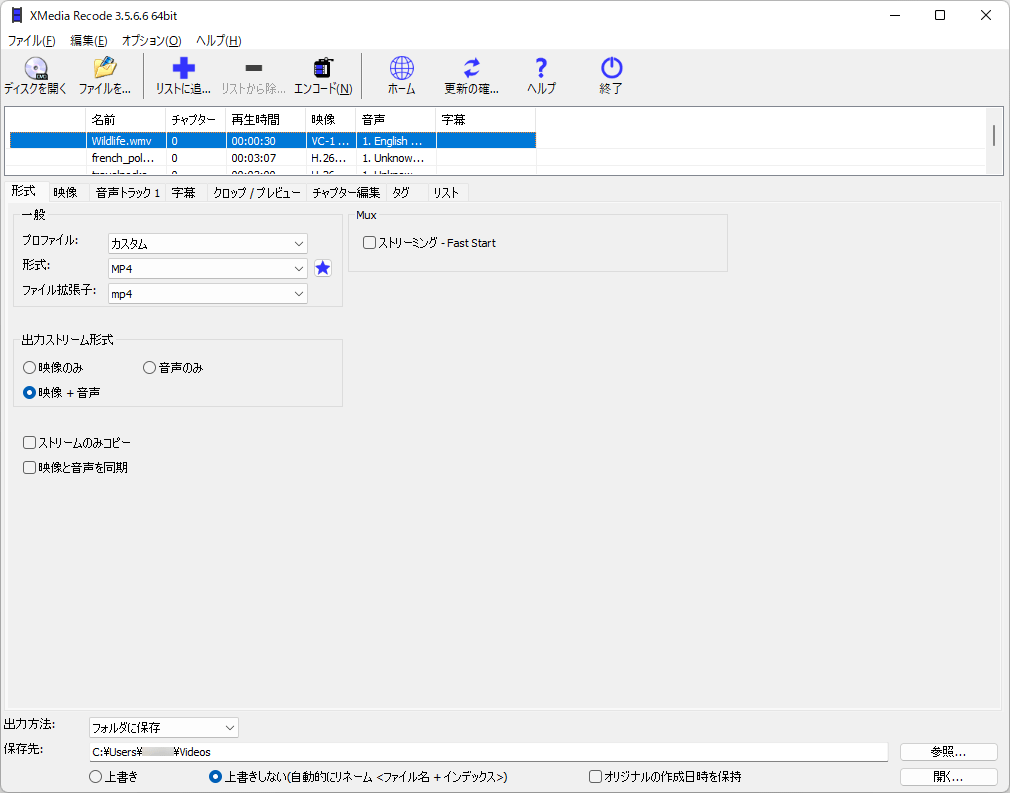Open 形式 dropdown showing MP4
The height and width of the screenshot is (793, 1010).
point(207,269)
